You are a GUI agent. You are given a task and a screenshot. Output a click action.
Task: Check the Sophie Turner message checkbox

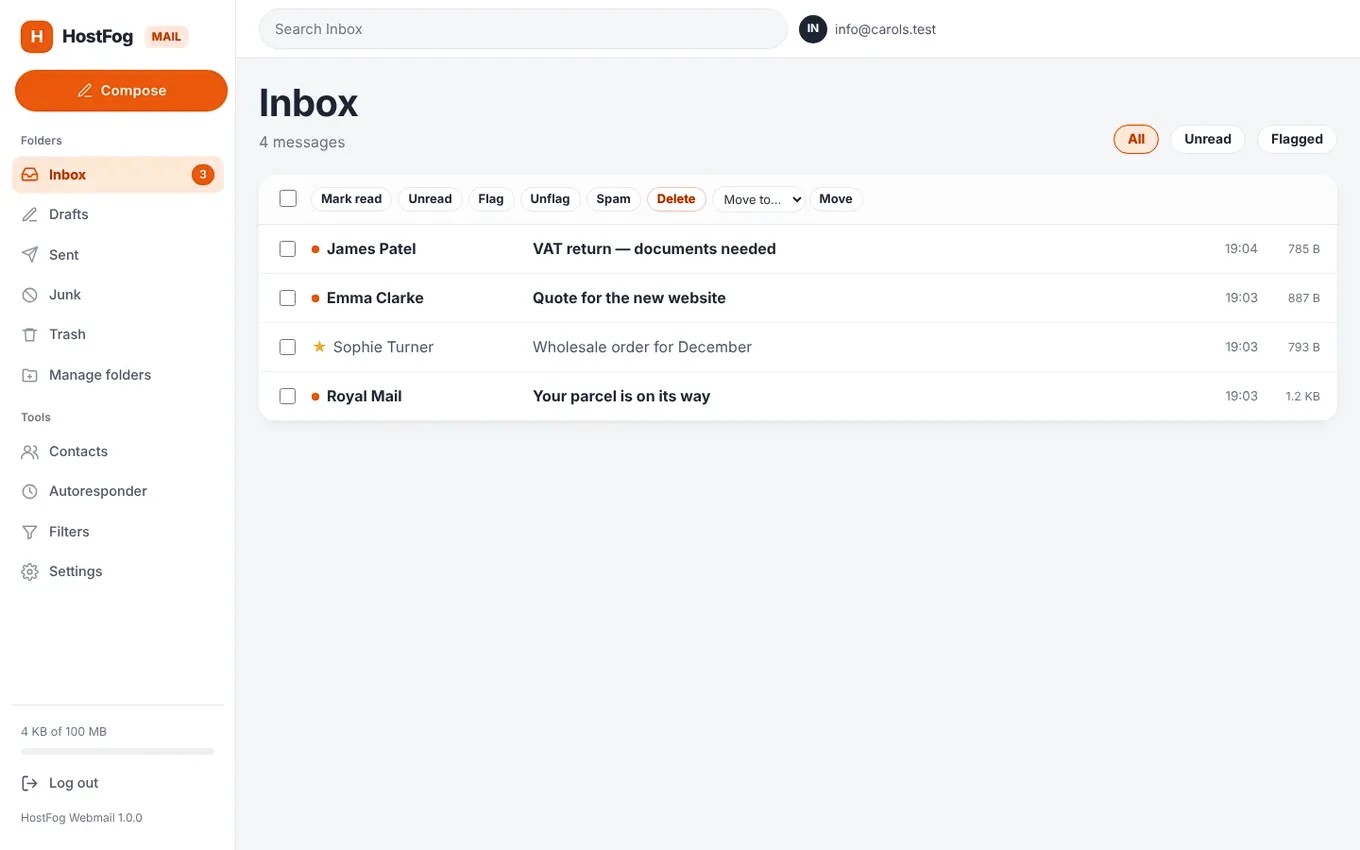[x=288, y=347]
